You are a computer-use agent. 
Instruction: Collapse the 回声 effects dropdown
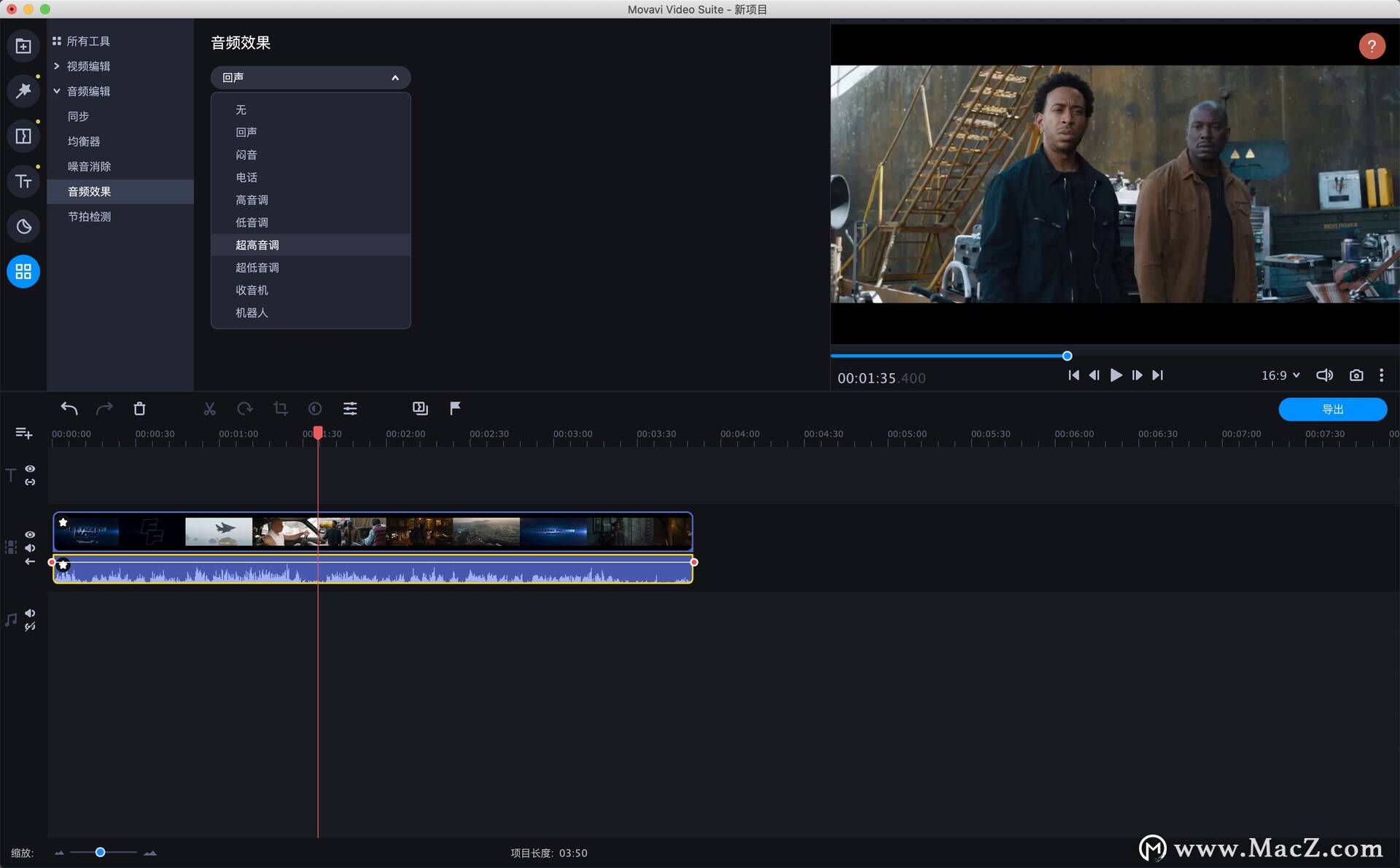pyautogui.click(x=311, y=77)
